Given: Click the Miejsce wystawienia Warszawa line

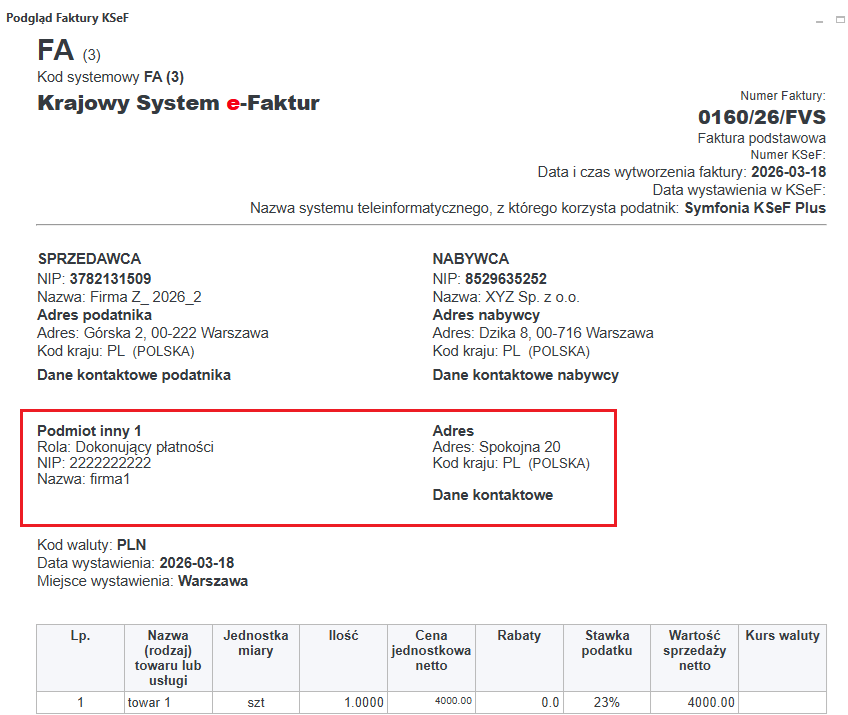Looking at the screenshot, I should [142, 580].
